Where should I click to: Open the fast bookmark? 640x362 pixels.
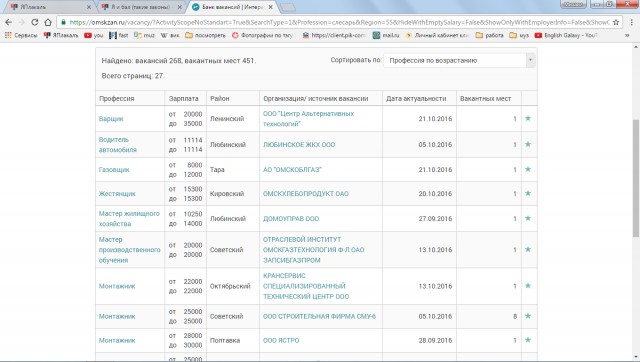(x=118, y=36)
